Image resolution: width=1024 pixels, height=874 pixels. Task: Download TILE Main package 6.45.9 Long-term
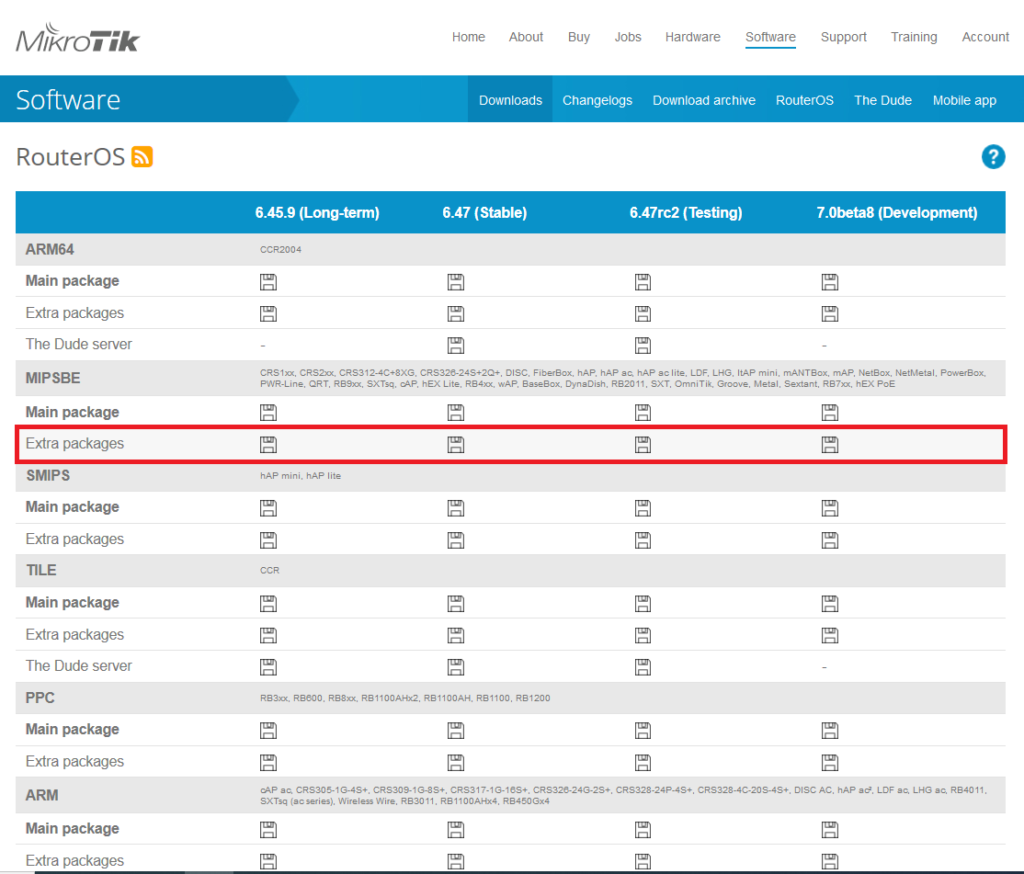click(x=268, y=604)
